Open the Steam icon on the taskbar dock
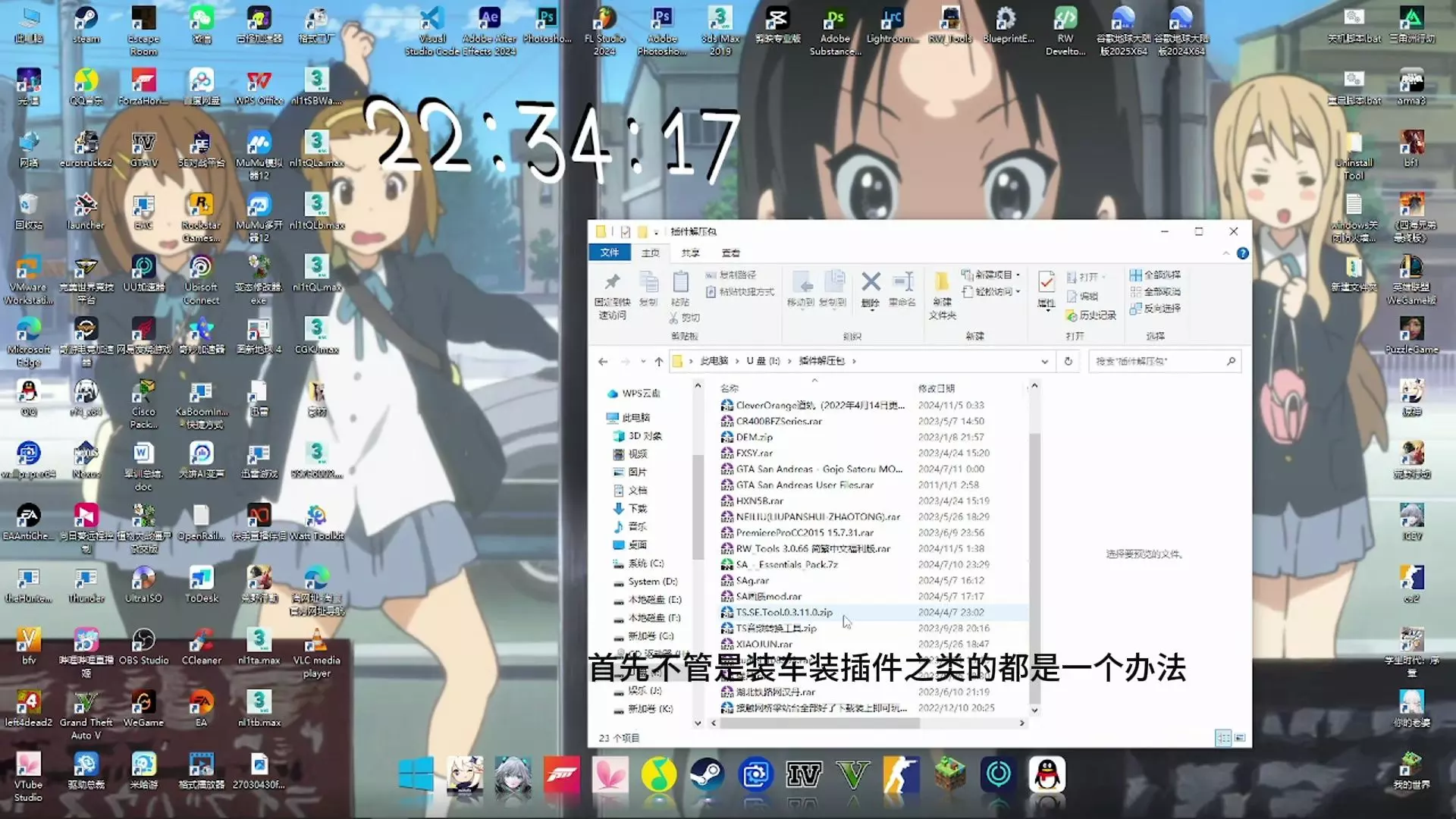Viewport: 1456px width, 819px height. pos(707,774)
